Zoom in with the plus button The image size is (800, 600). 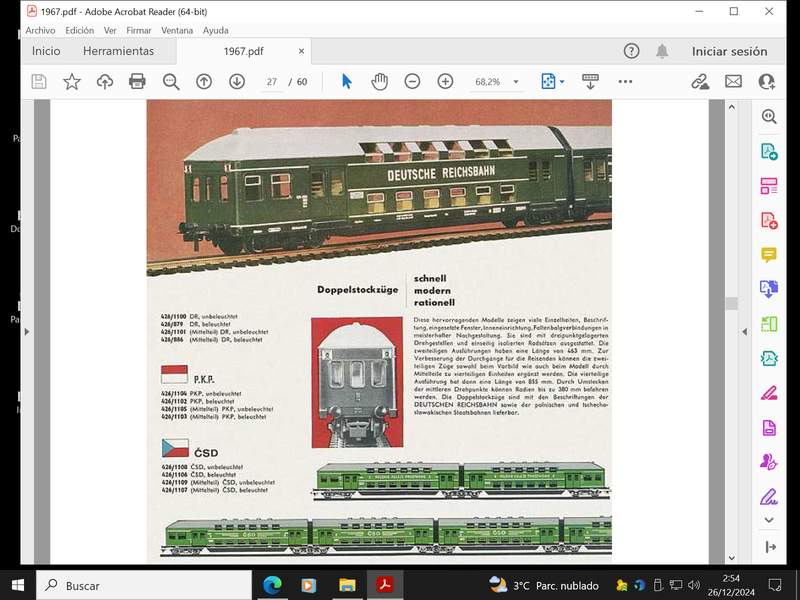coord(445,82)
